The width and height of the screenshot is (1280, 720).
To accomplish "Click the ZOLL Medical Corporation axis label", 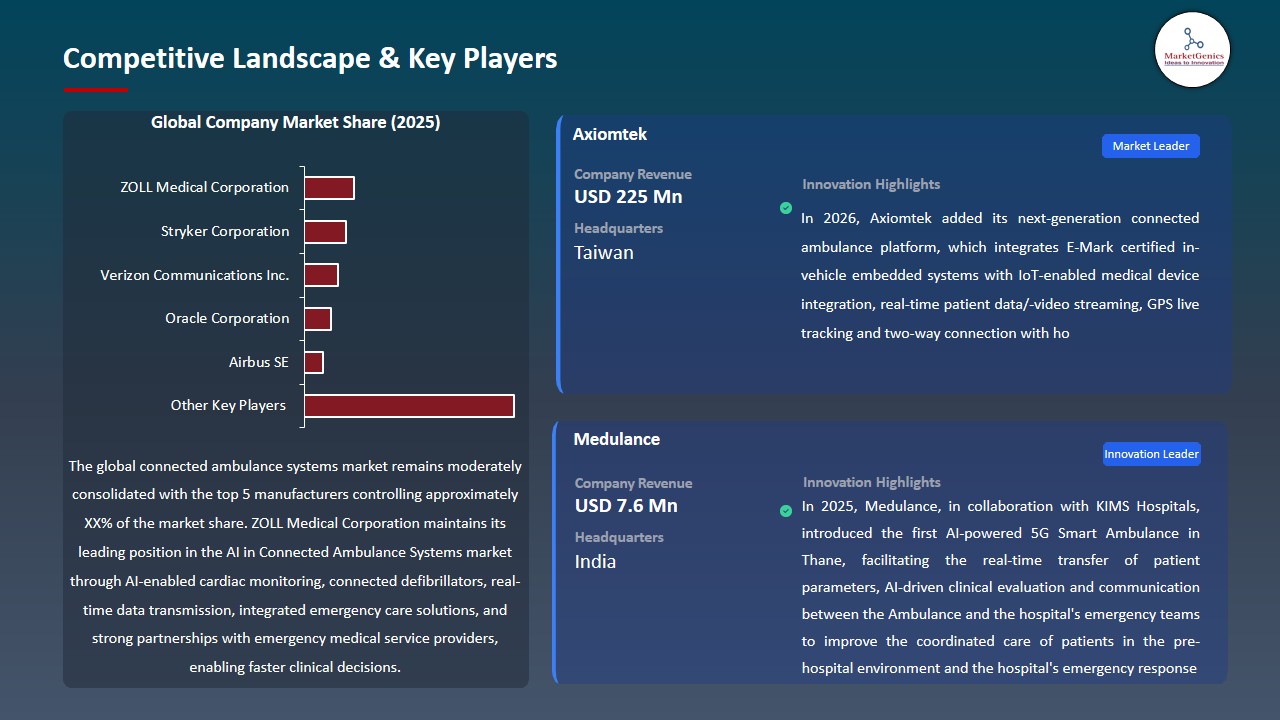I will [205, 187].
